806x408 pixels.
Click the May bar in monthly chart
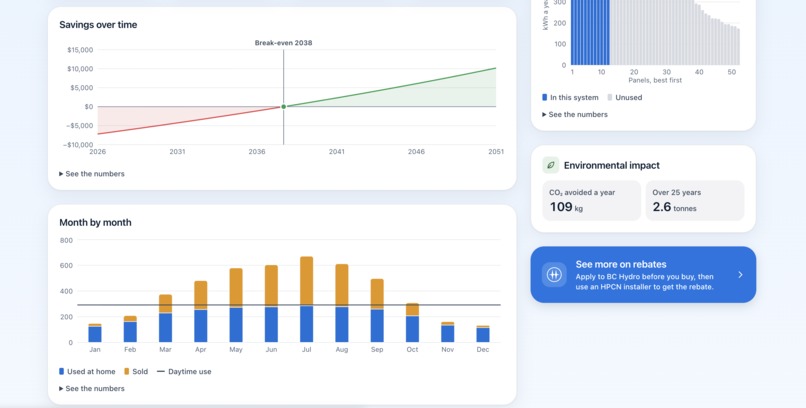[x=236, y=305]
